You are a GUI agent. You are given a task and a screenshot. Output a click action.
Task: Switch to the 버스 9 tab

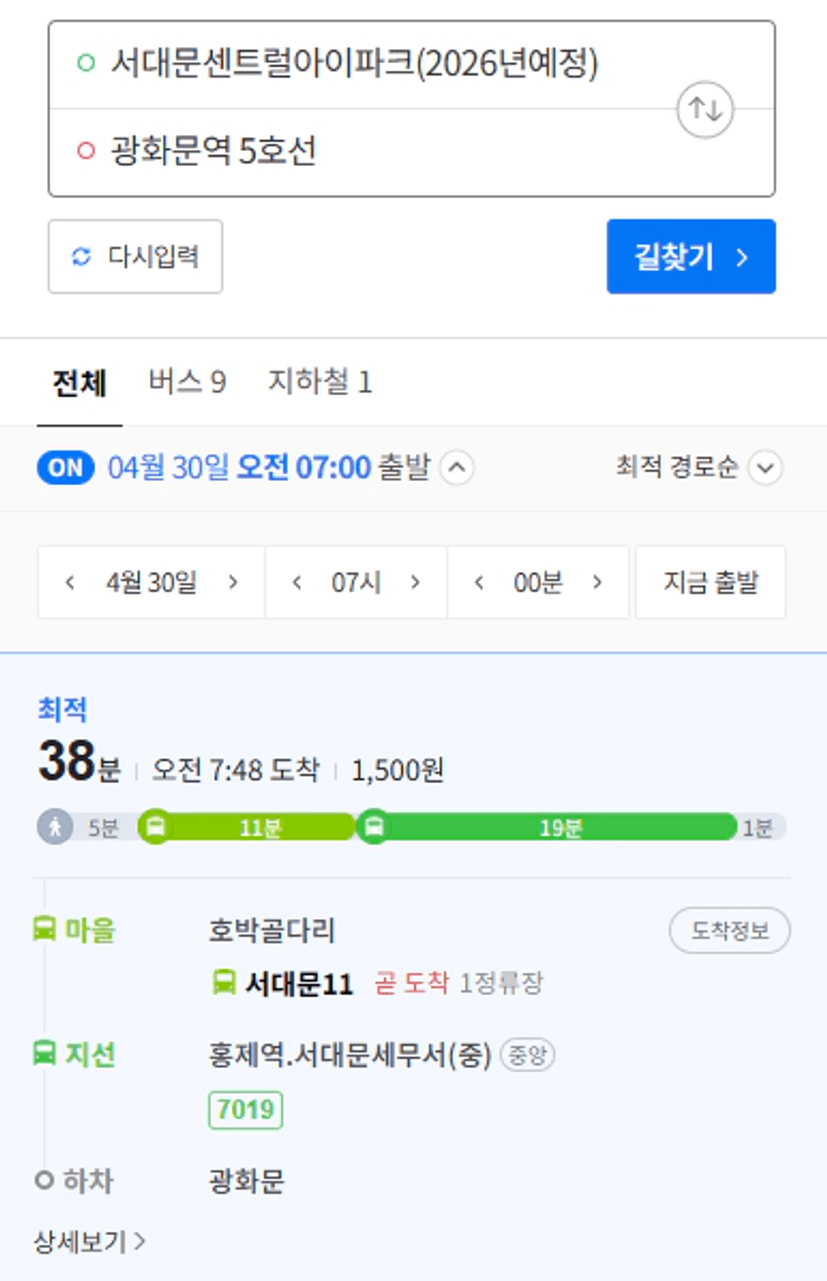click(x=187, y=382)
